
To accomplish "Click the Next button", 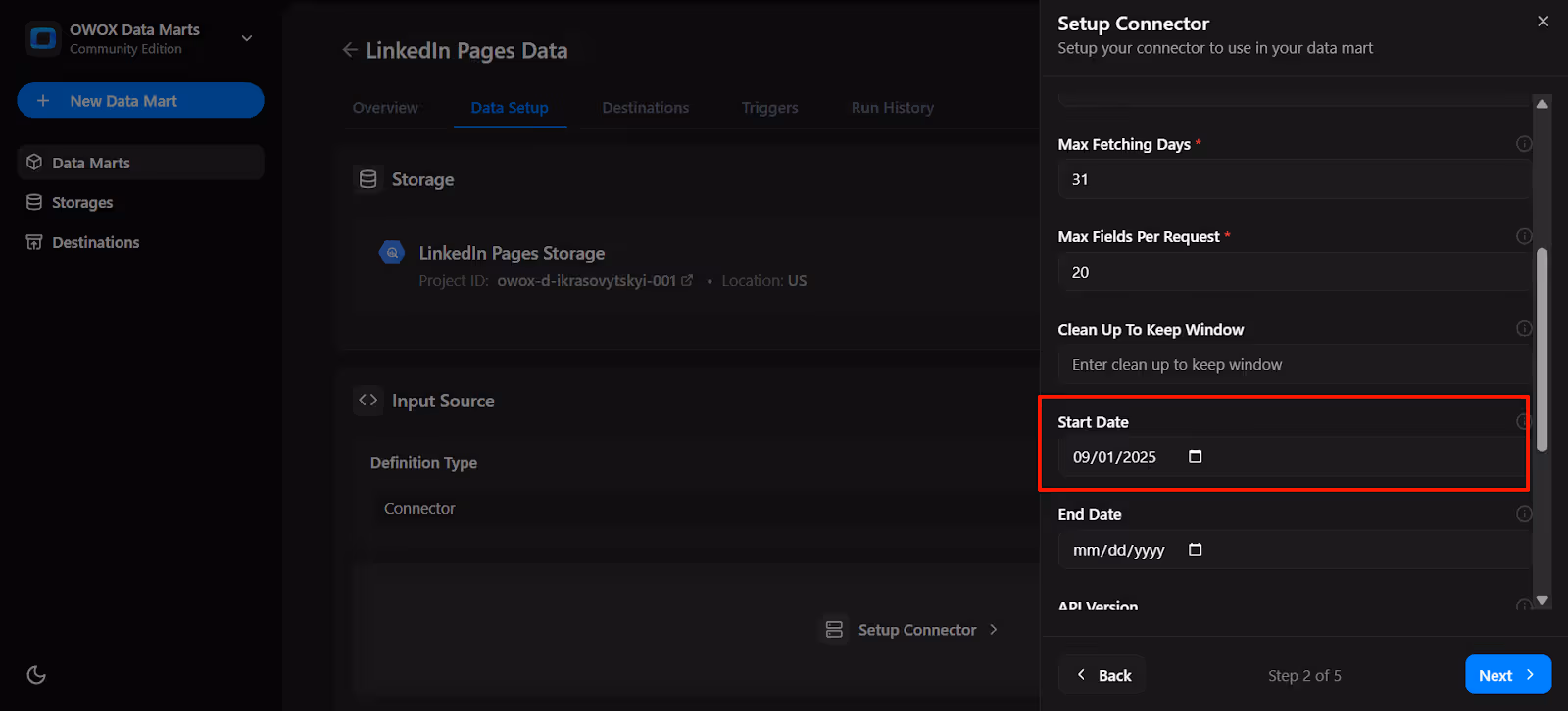I will coord(1508,675).
